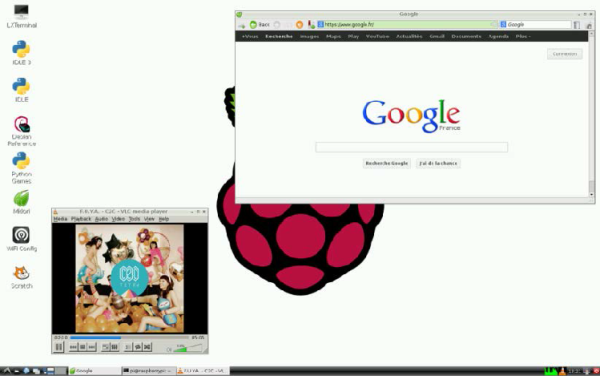Launch Scratch from the desktop
Screen dimensions: 600x376
(x=21, y=277)
